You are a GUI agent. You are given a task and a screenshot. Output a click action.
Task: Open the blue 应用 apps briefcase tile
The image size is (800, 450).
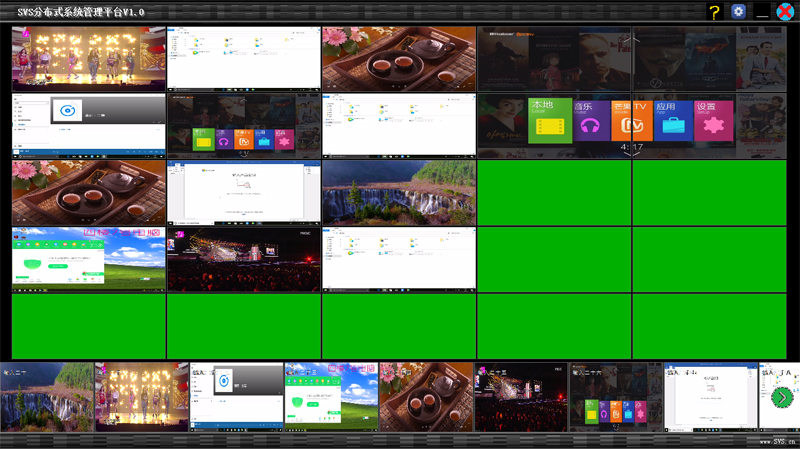[x=674, y=122]
